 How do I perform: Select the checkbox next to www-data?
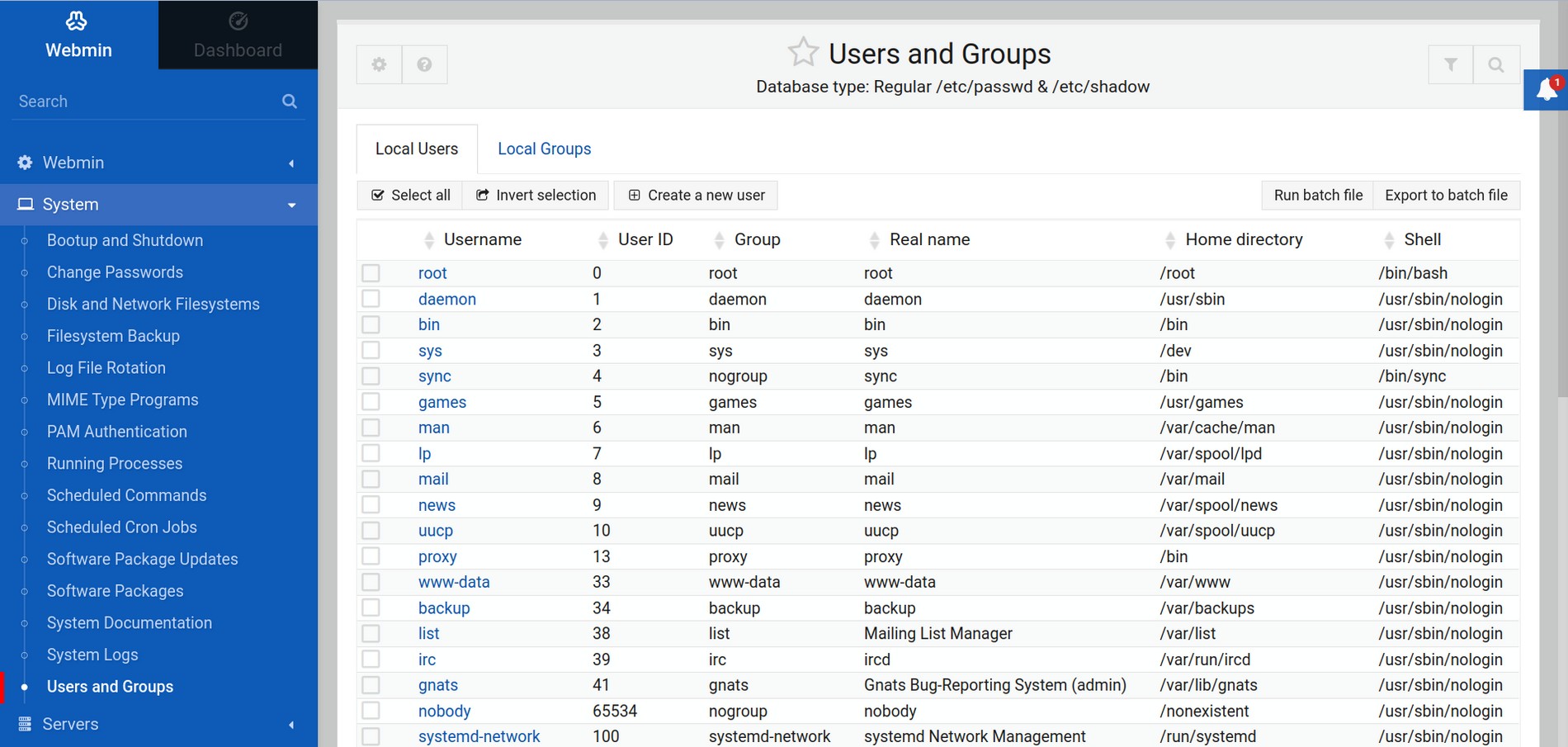[x=371, y=582]
